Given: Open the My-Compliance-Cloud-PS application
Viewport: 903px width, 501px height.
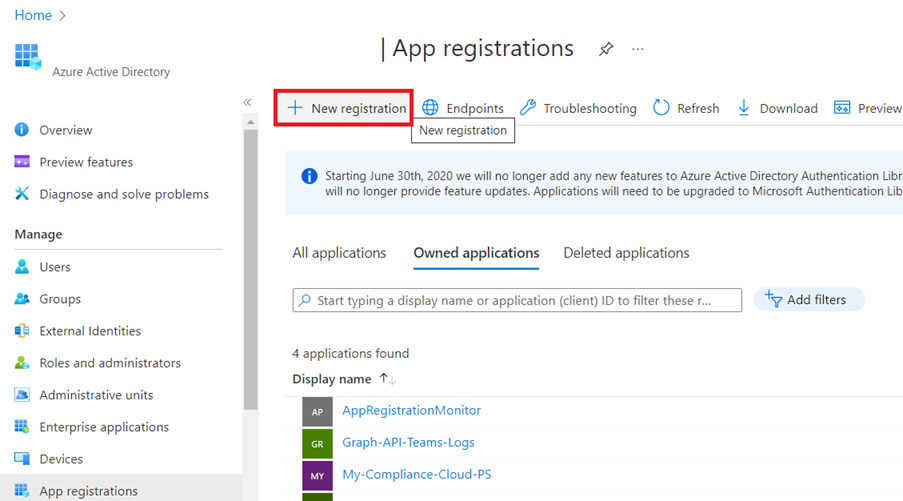Looking at the screenshot, I should coord(416,475).
